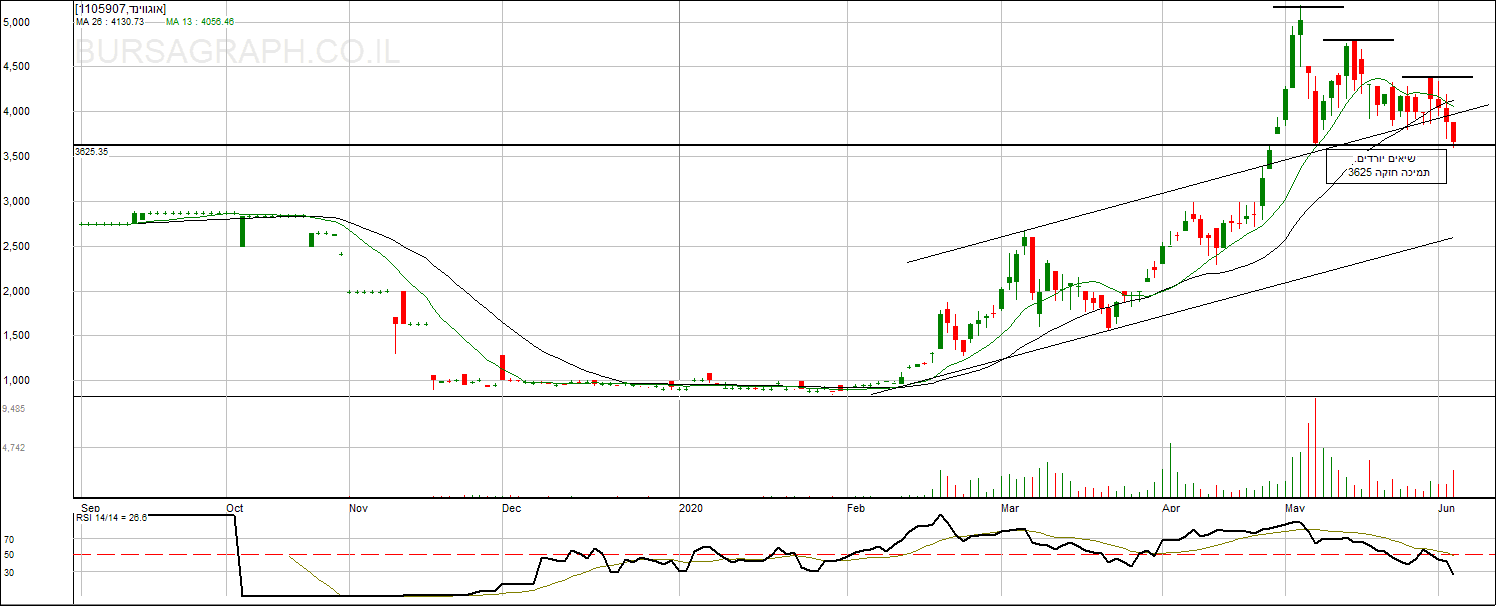Screen dimensions: 1496x606
Task: Click the 9,485 volume axis label
Action: click(x=14, y=409)
